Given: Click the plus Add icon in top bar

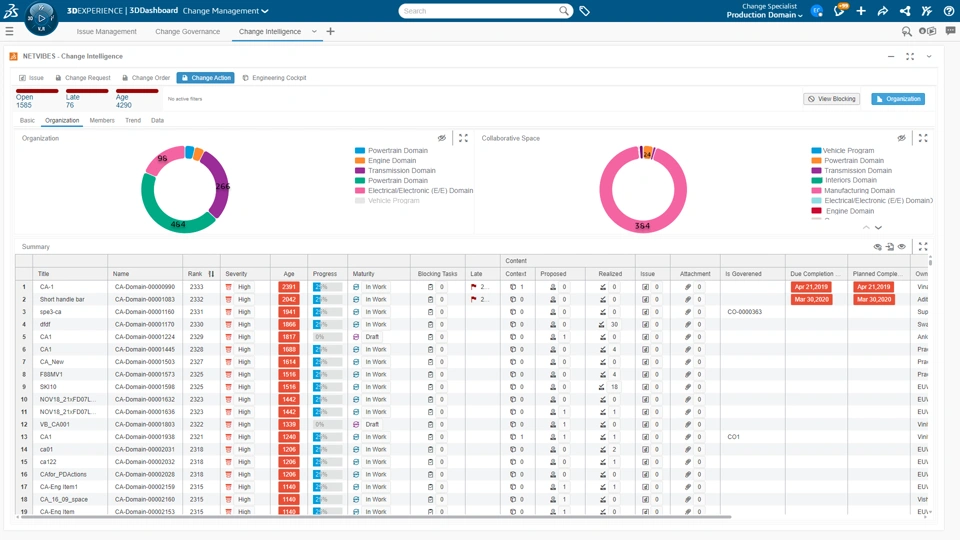Looking at the screenshot, I should (x=861, y=11).
